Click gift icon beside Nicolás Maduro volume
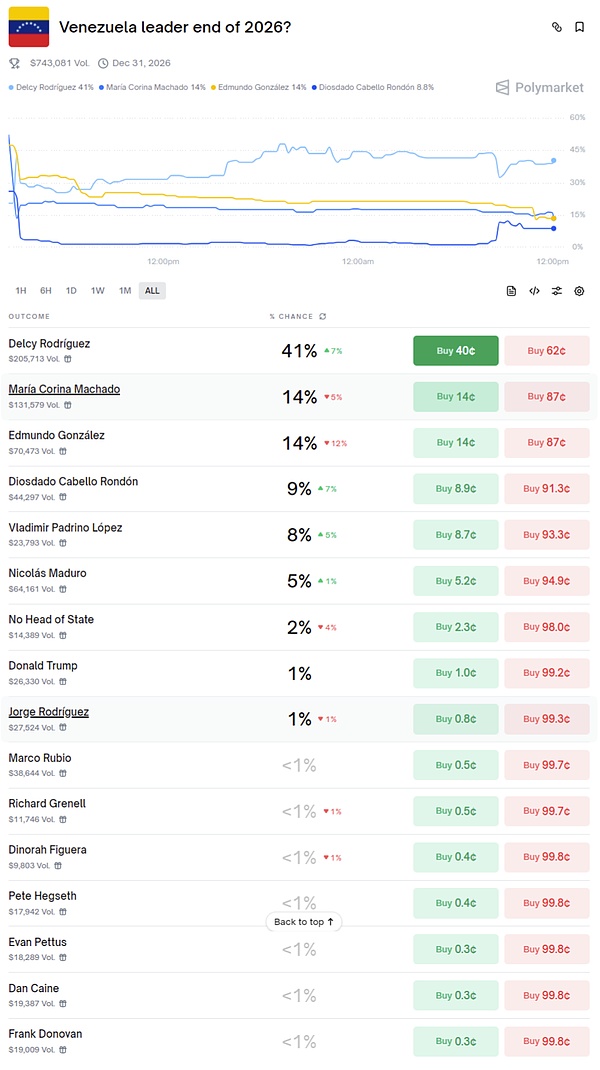Screen dimensions: 600x1070 (65, 588)
